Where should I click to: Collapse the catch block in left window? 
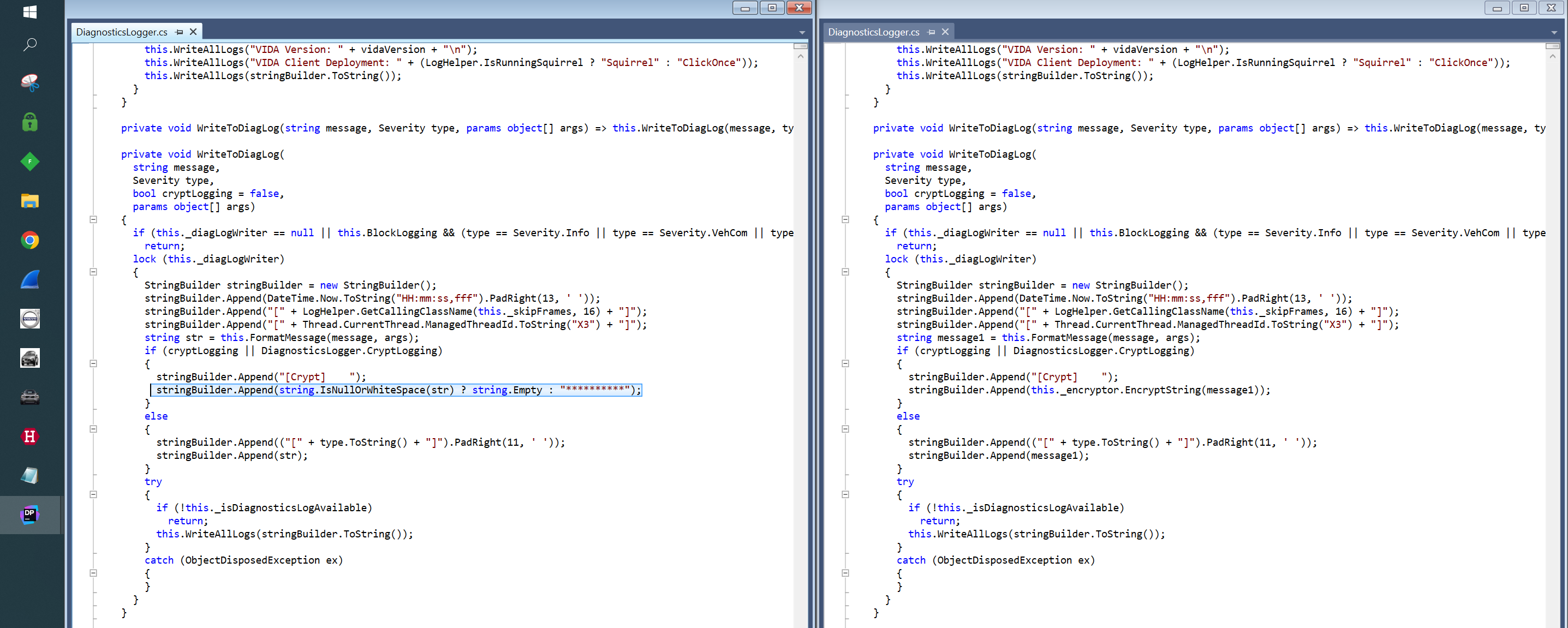click(93, 573)
